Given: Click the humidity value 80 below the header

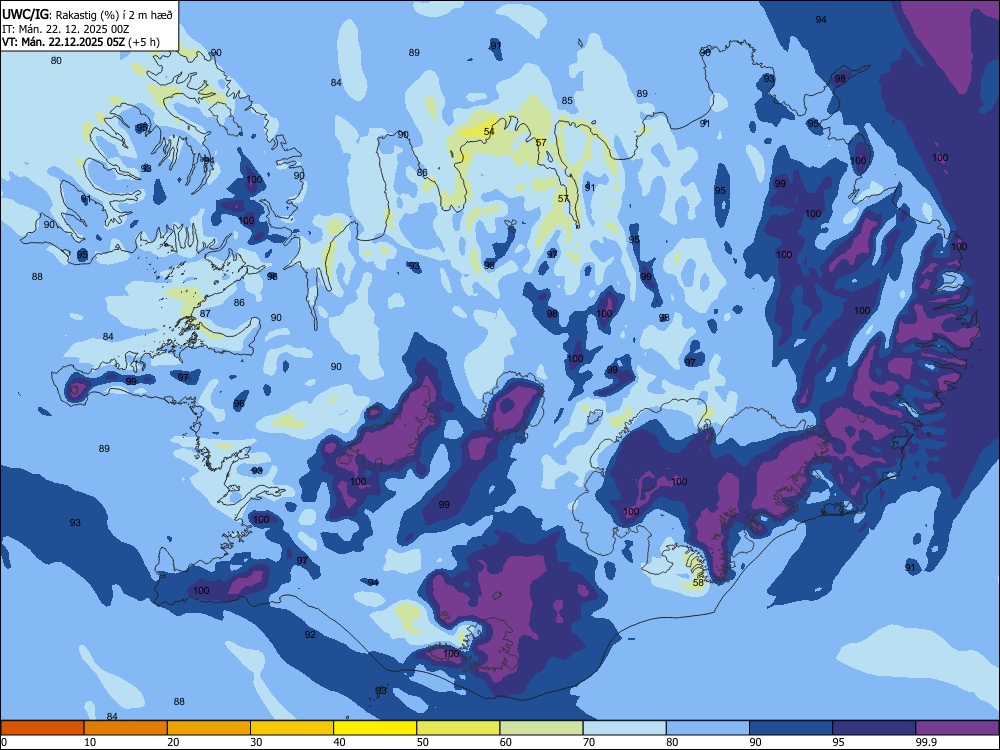Looking at the screenshot, I should point(56,61).
